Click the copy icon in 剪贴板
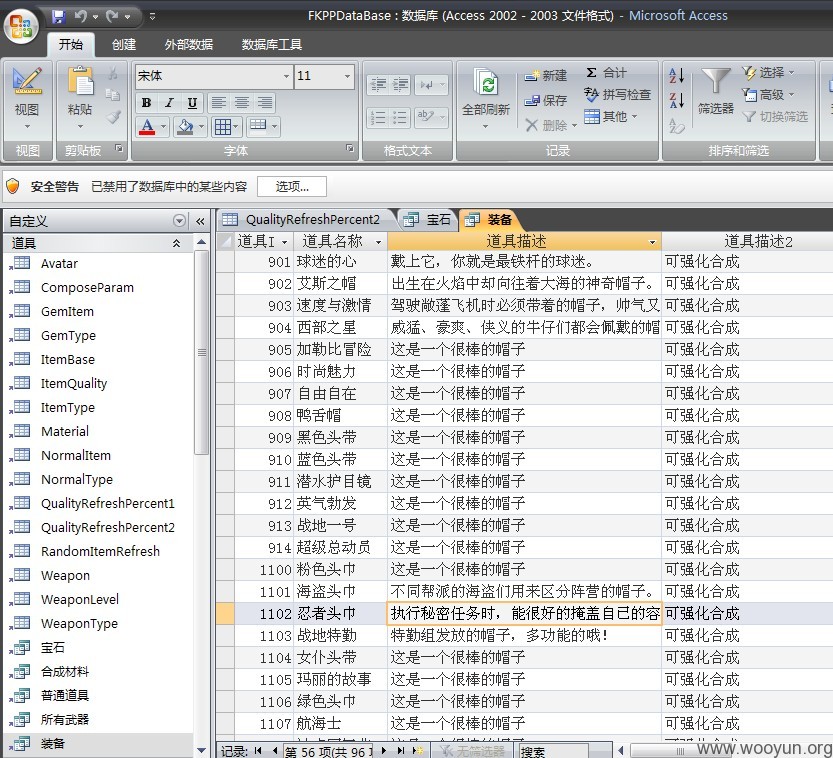 click(x=113, y=95)
